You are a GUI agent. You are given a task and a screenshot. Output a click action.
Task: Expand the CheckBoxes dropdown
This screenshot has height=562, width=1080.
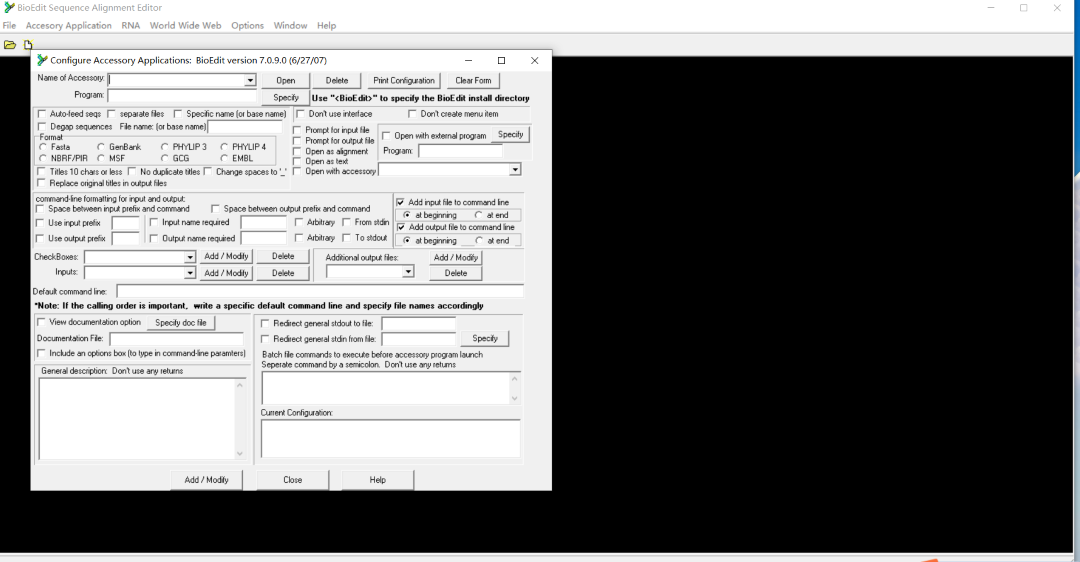coord(189,257)
